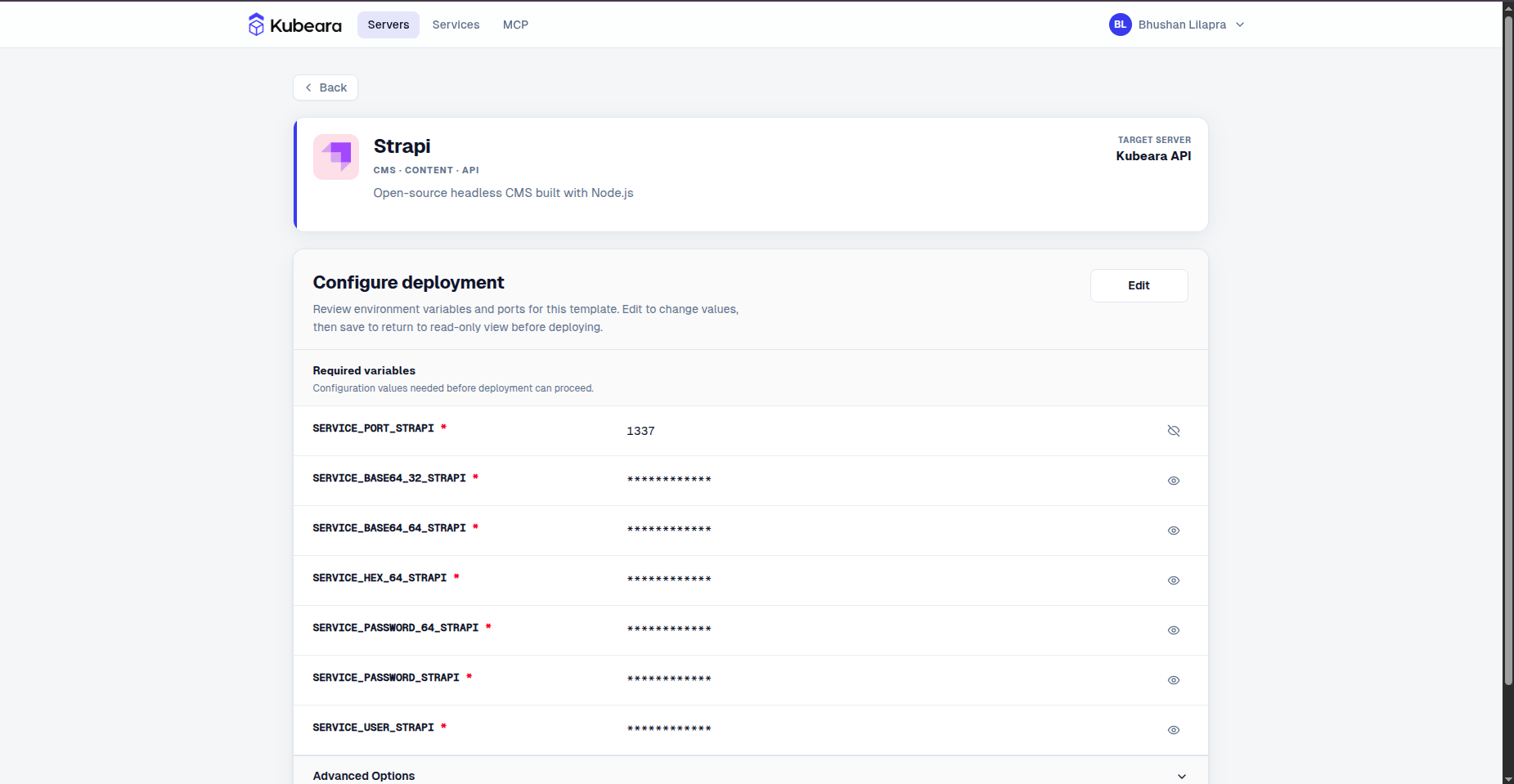Click the masked SERVICE_BASE64_32_STRAPI value
Image resolution: width=1514 pixels, height=784 pixels.
[669, 480]
